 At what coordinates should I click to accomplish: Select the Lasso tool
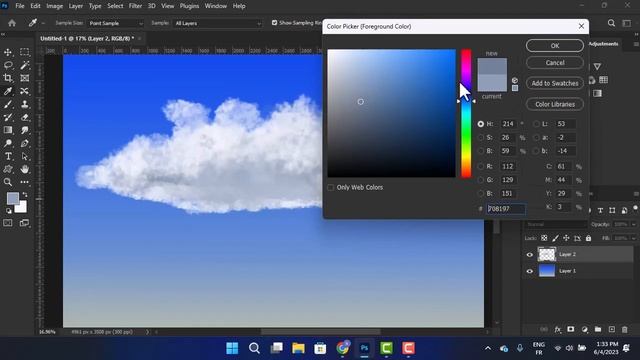coord(8,65)
